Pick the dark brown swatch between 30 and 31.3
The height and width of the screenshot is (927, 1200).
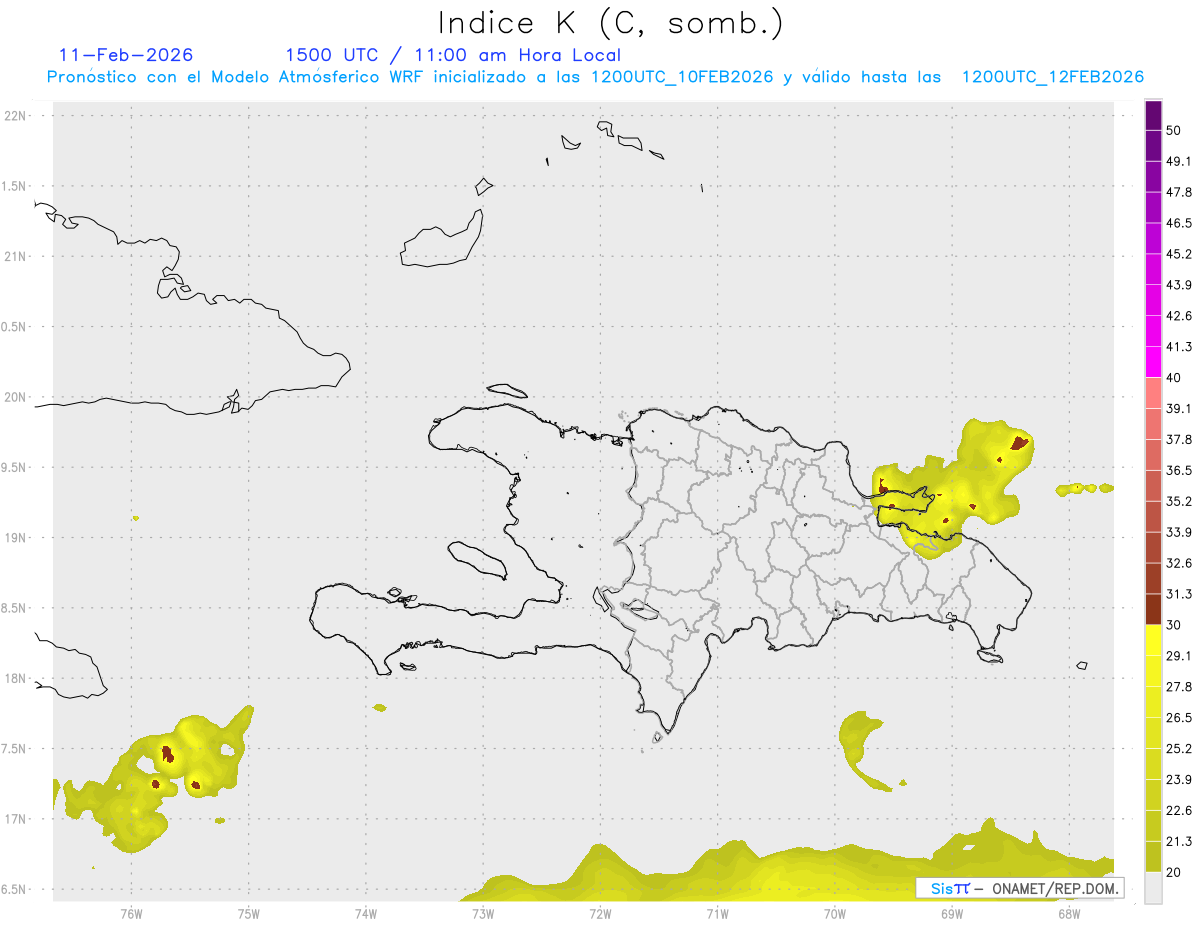(x=1153, y=609)
